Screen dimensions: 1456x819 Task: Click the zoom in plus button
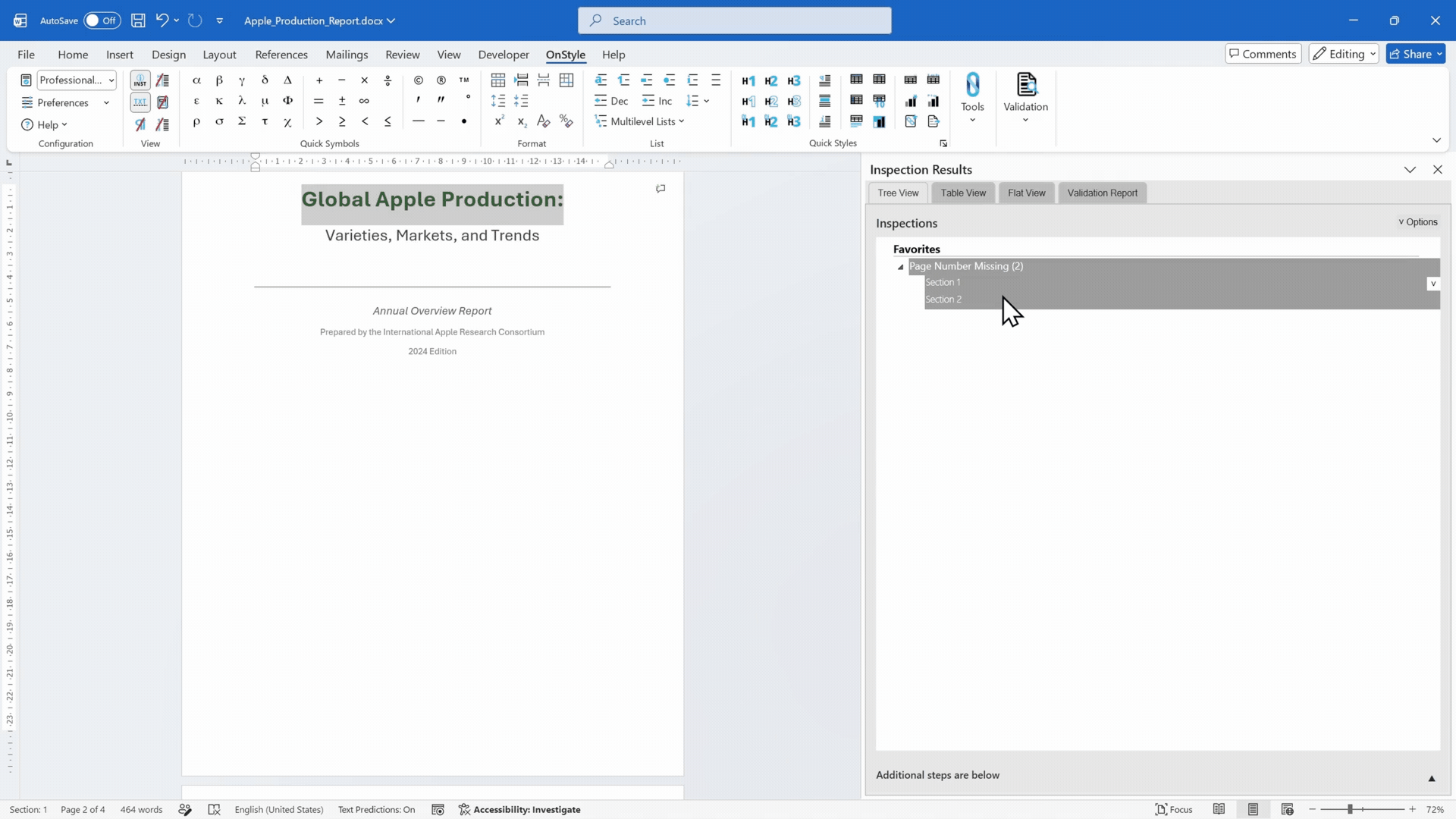(1412, 809)
